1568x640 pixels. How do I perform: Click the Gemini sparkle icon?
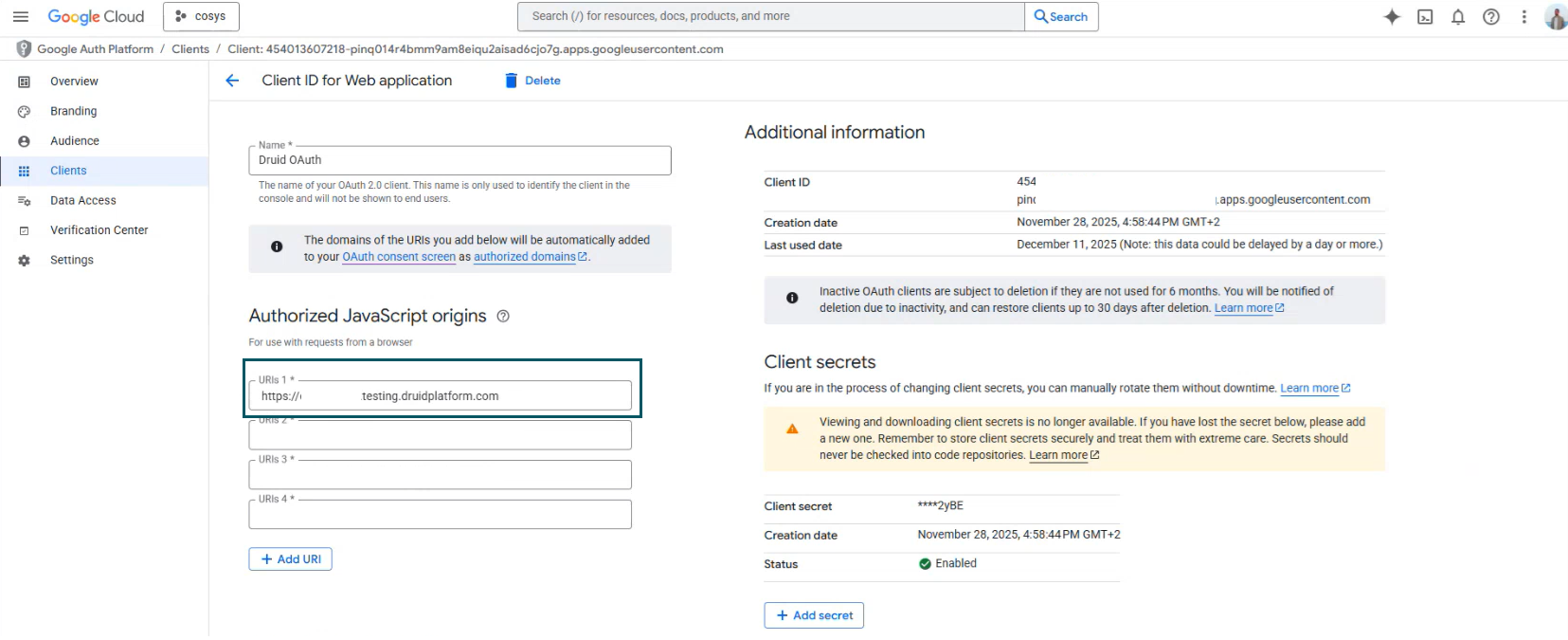click(x=1392, y=17)
